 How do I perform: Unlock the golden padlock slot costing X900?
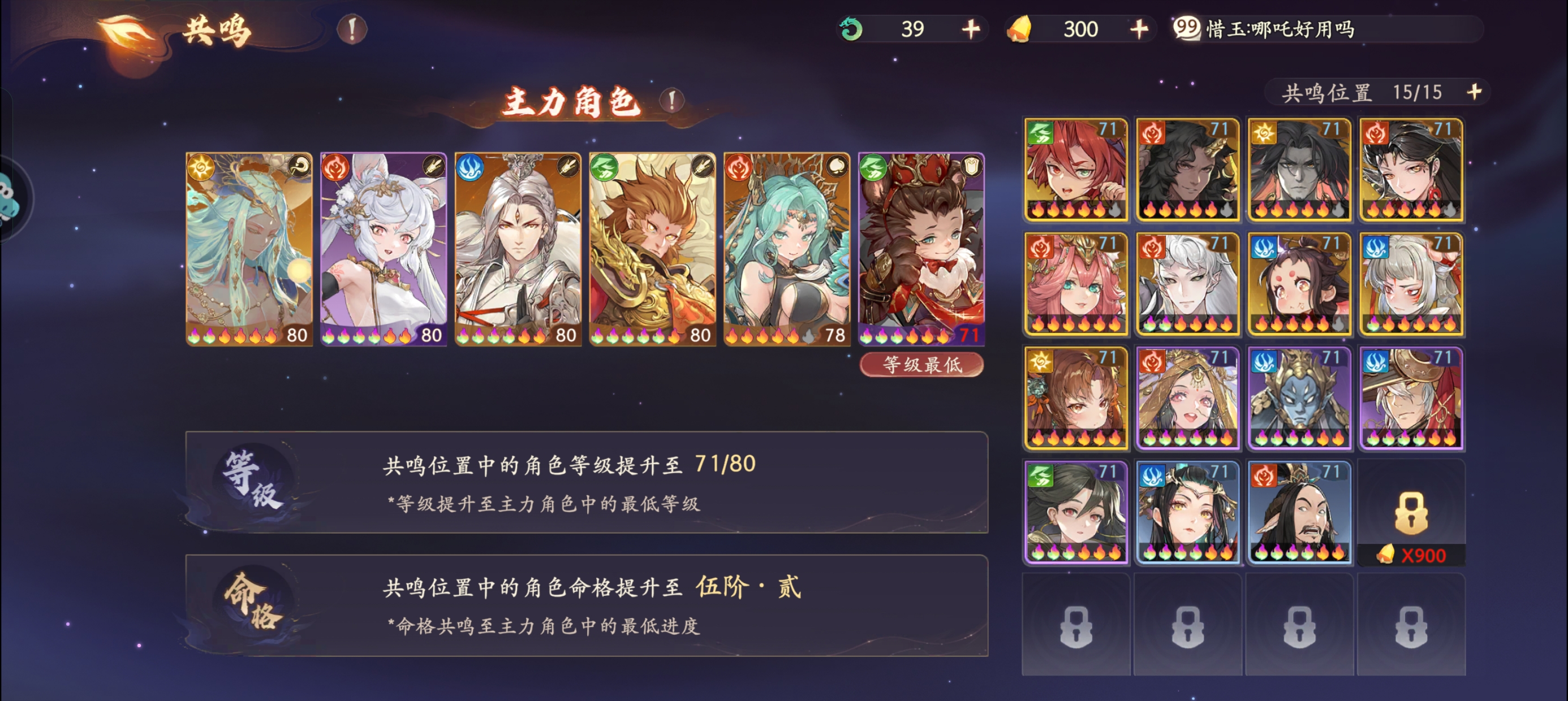[1411, 513]
